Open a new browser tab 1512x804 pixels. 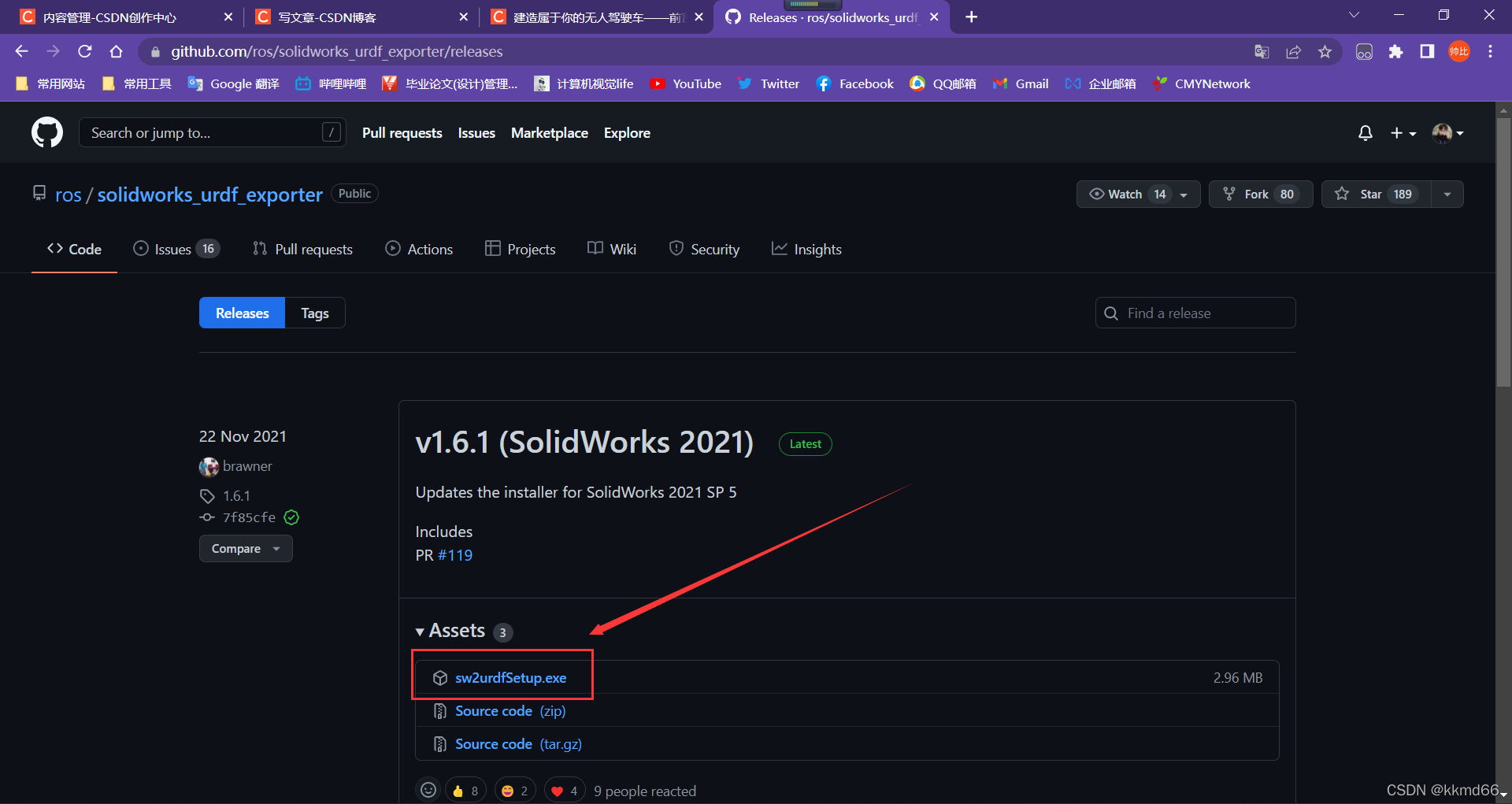(x=971, y=17)
